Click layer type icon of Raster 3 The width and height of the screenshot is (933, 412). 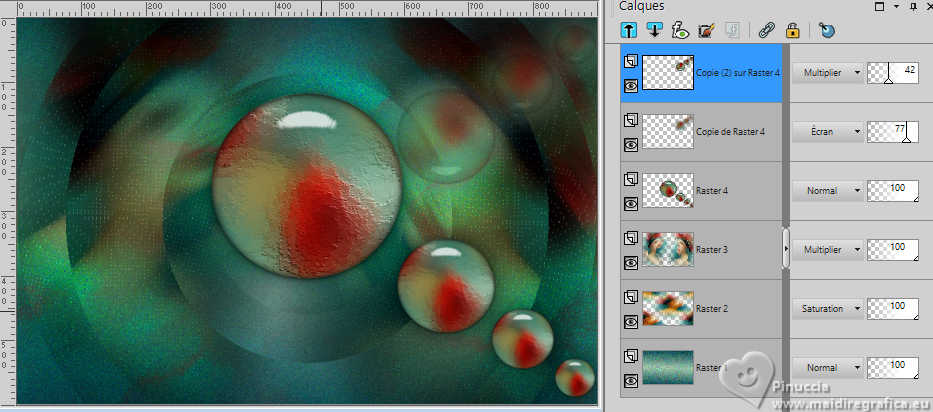point(631,238)
